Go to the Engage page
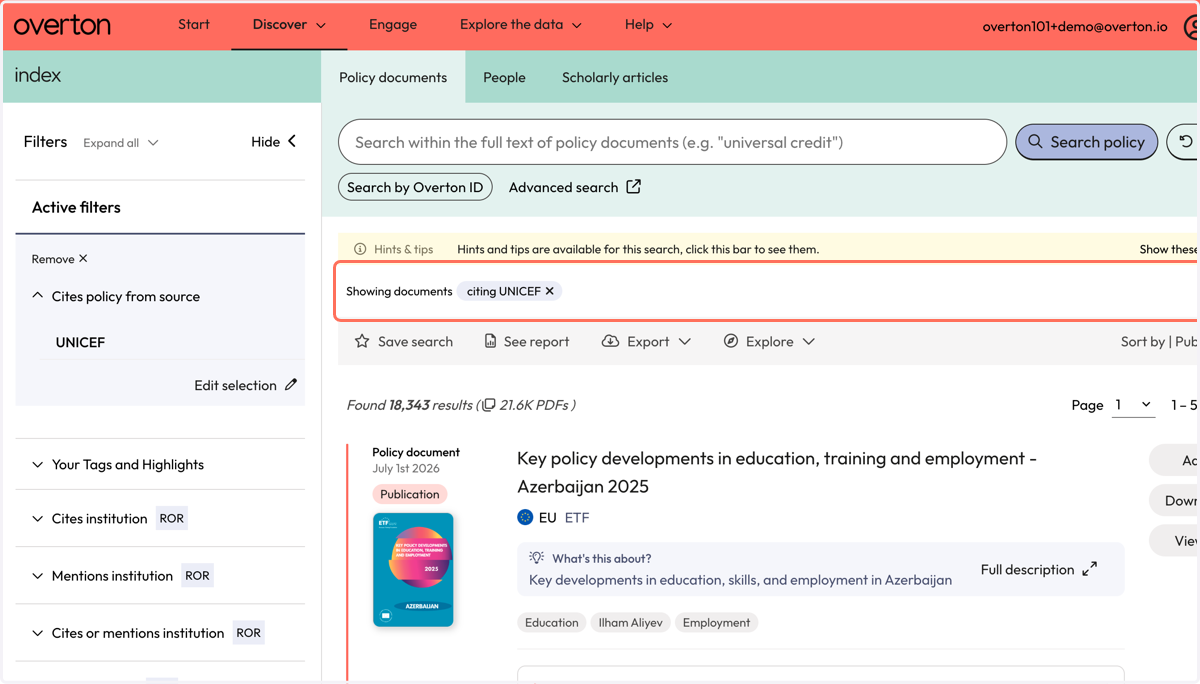Screen dimensions: 1200x684 point(393,25)
